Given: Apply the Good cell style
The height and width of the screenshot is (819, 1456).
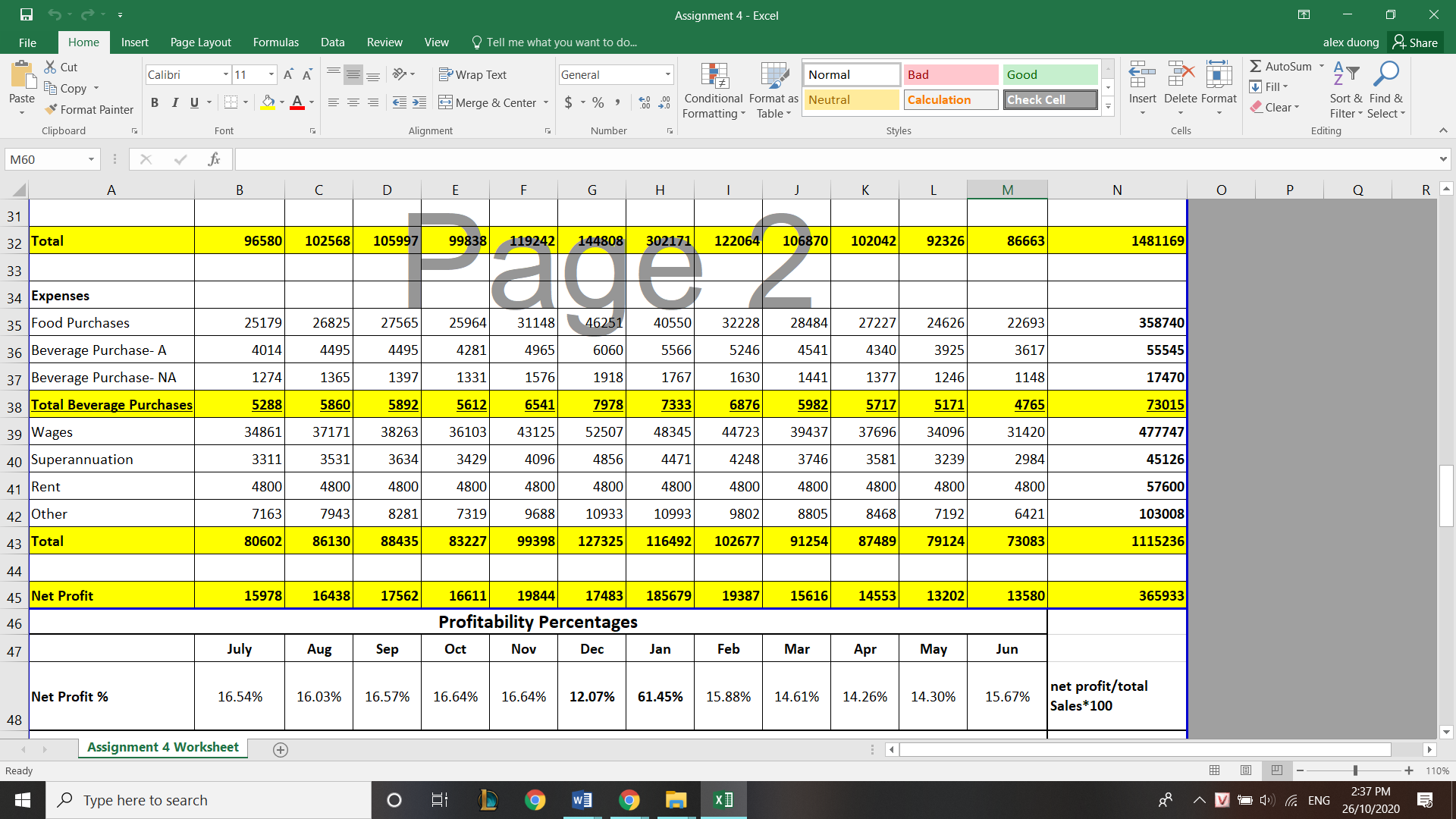Looking at the screenshot, I should 1050,74.
